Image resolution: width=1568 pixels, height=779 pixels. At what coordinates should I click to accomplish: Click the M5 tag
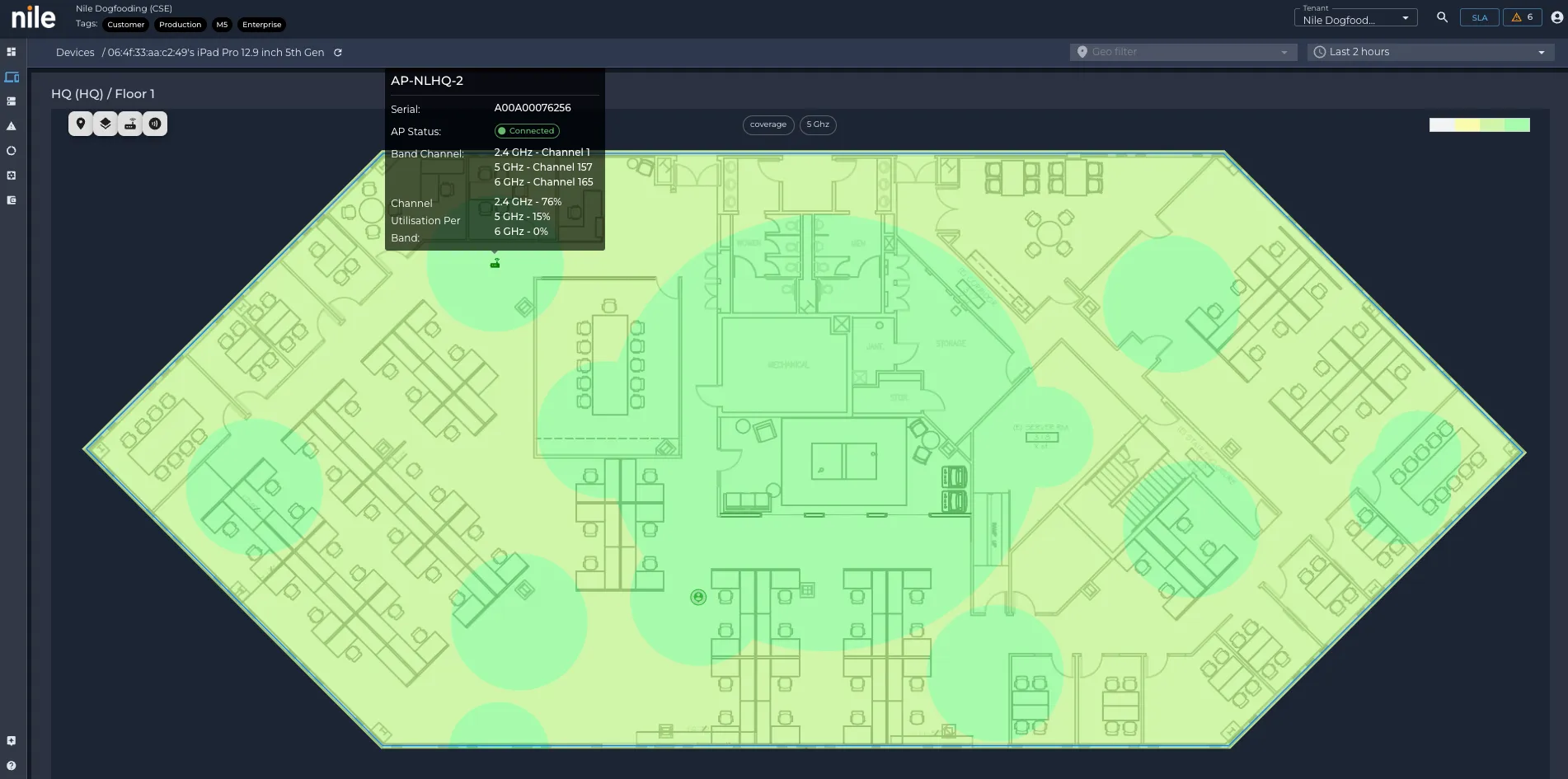(x=222, y=25)
